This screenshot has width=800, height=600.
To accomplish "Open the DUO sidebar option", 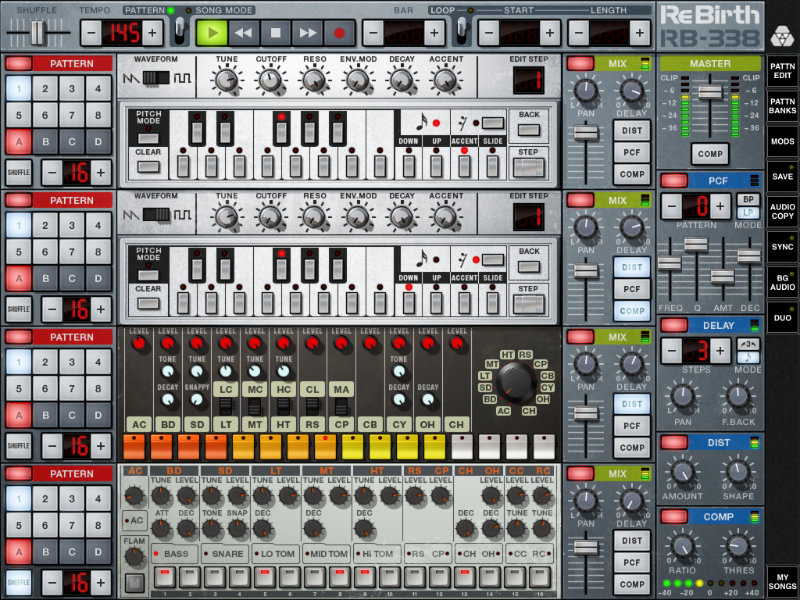I will pos(782,317).
